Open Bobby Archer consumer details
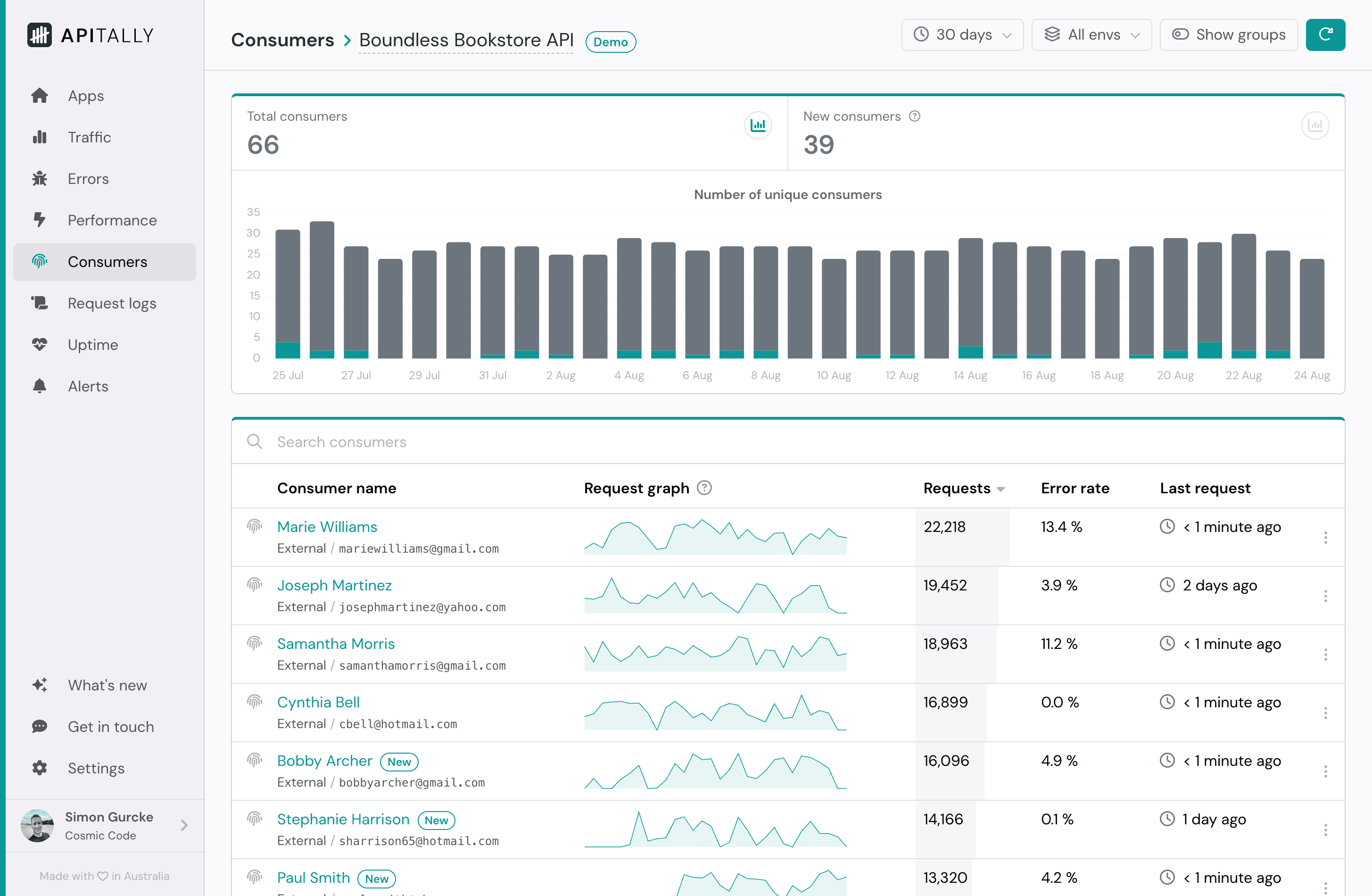The image size is (1372, 896). (324, 761)
